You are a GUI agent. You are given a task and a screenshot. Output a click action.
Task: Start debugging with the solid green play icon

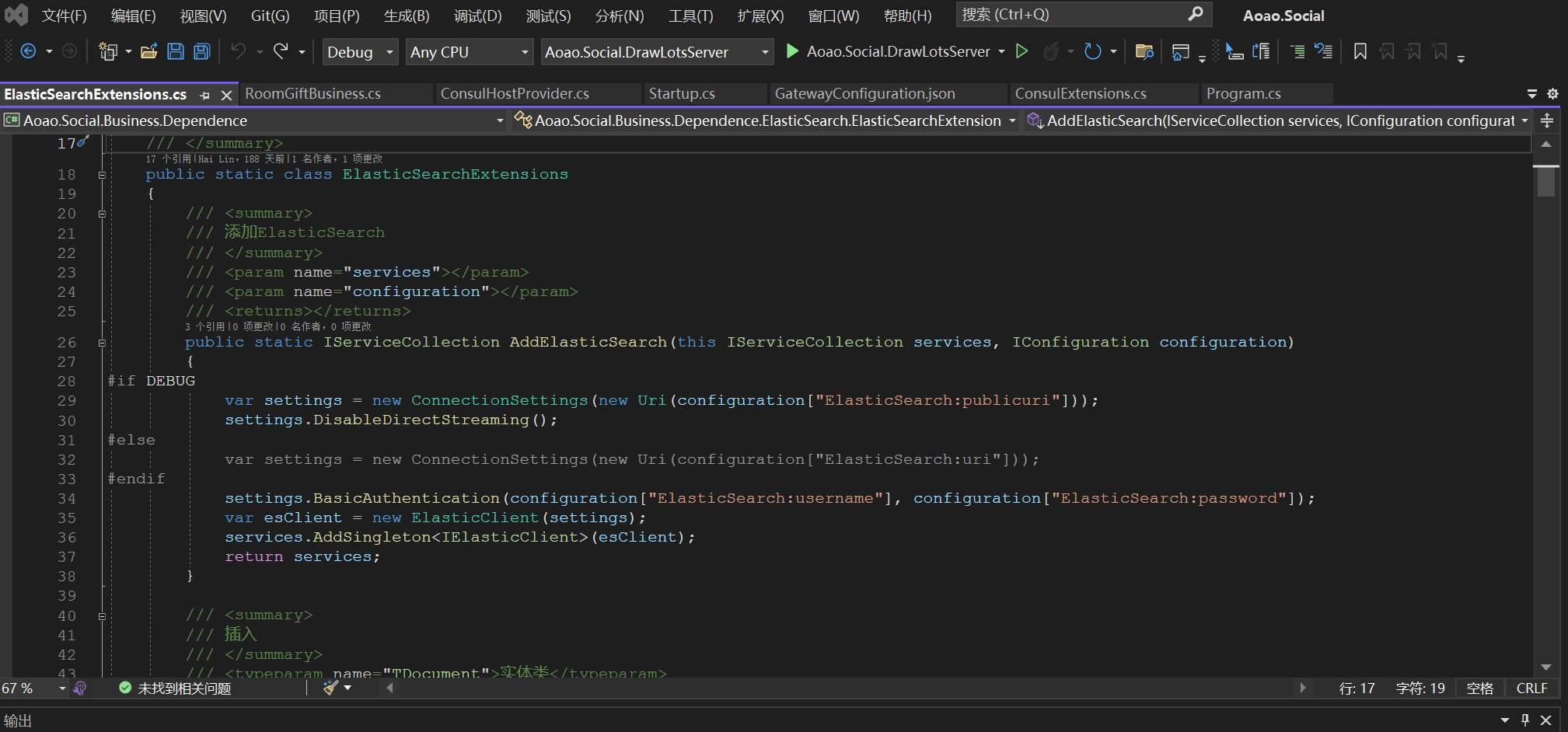coord(792,51)
